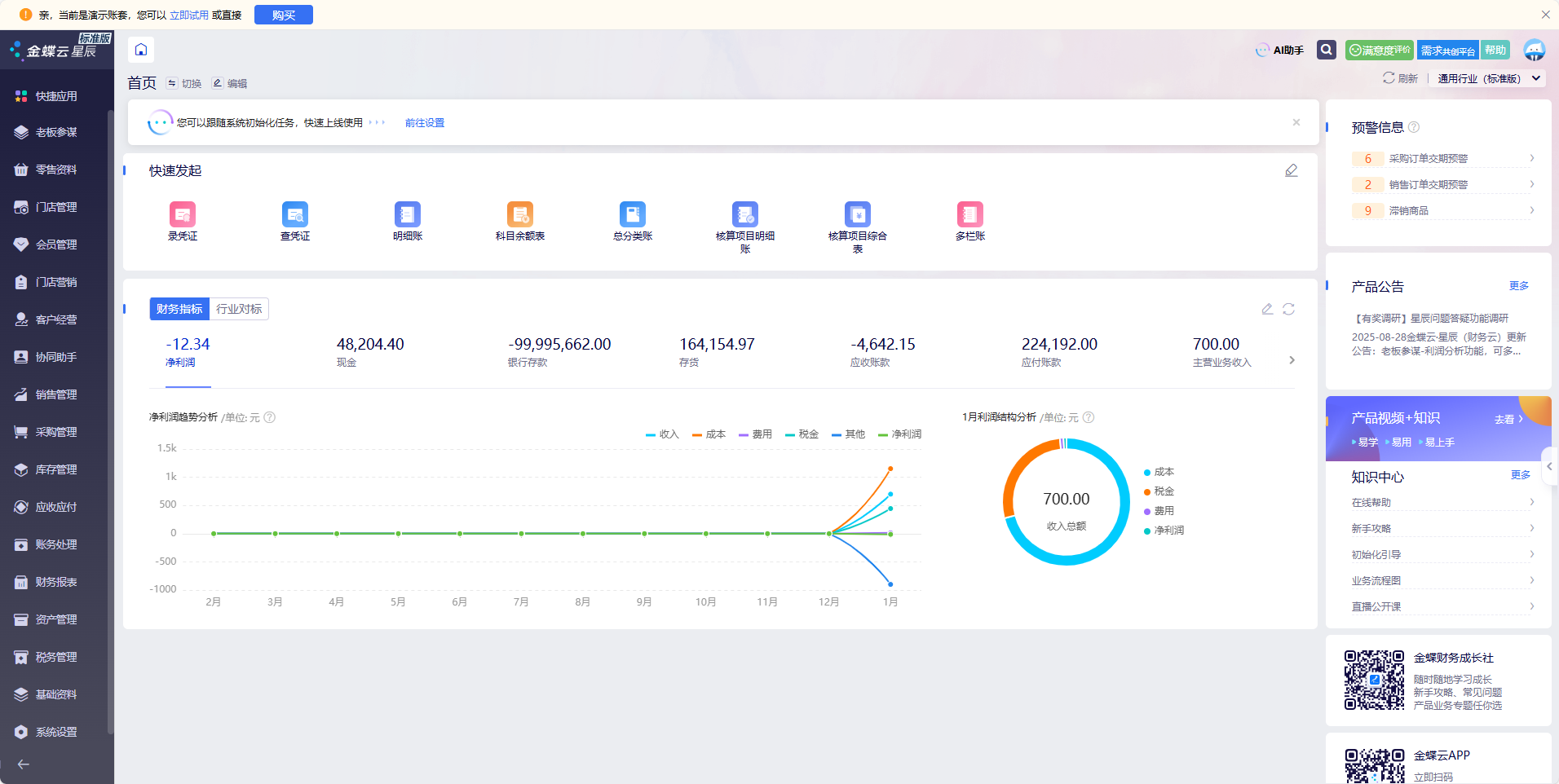This screenshot has width=1559, height=784.
Task: Open the 多栏账 icon
Action: click(x=970, y=215)
